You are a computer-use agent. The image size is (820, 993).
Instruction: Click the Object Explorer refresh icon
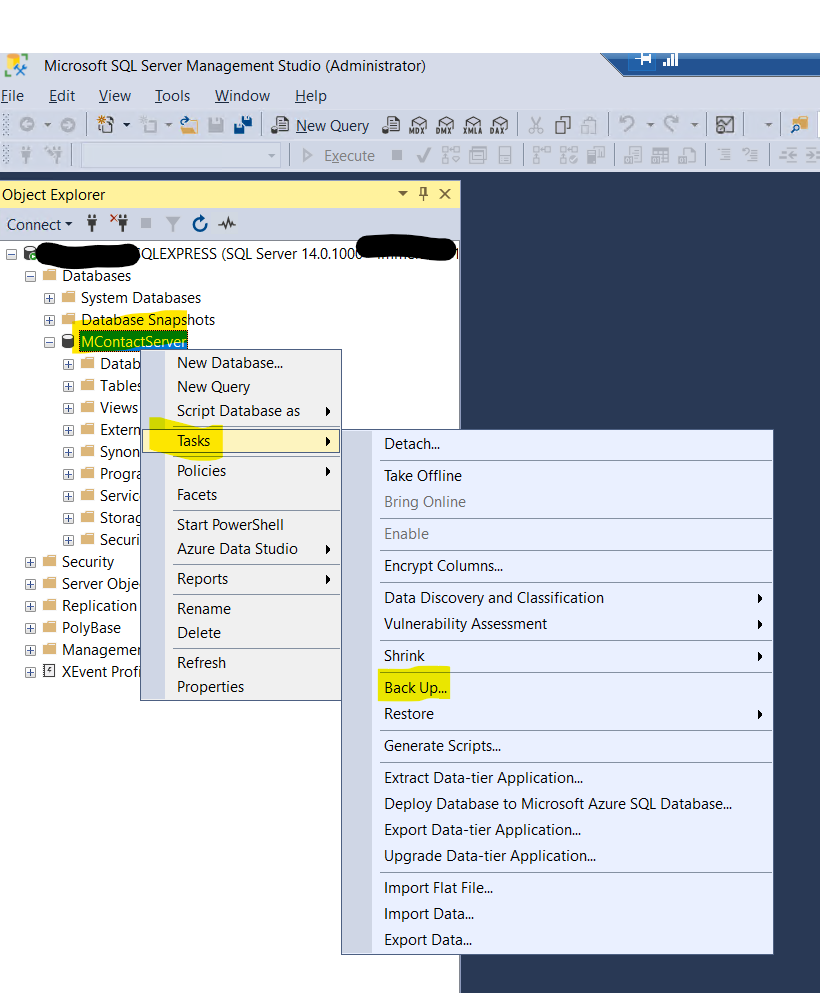coord(200,224)
